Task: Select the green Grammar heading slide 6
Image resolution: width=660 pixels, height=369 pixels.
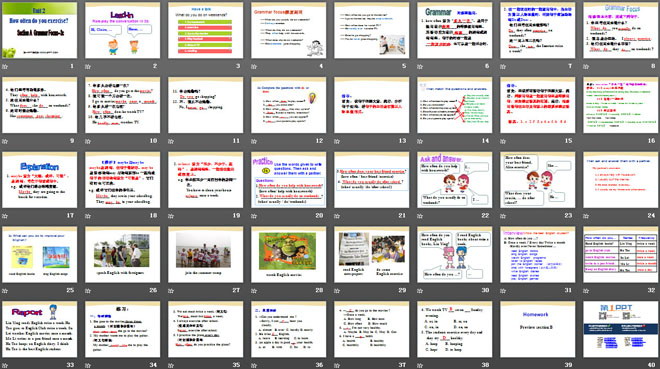Action: pos(455,30)
